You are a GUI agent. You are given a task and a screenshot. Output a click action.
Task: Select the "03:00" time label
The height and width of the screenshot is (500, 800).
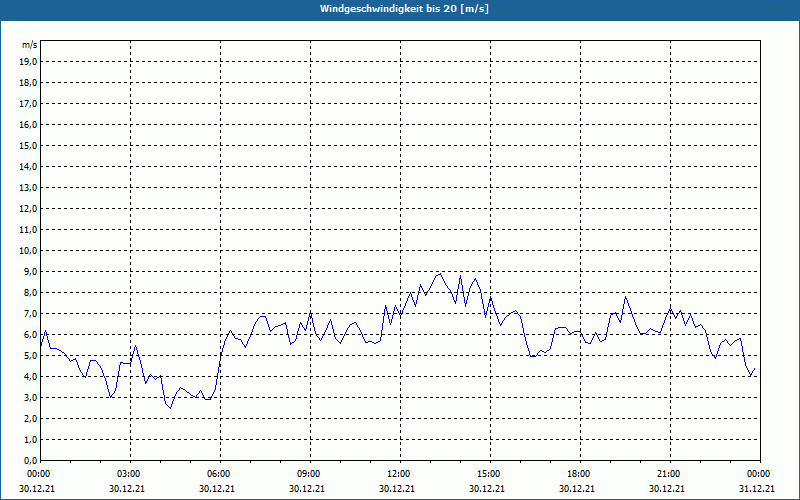(x=130, y=474)
